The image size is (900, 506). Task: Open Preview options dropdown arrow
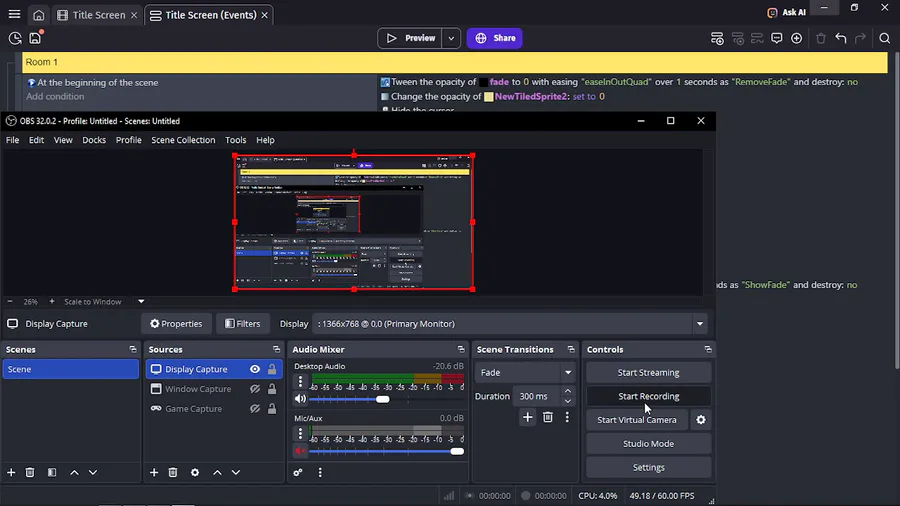(451, 38)
